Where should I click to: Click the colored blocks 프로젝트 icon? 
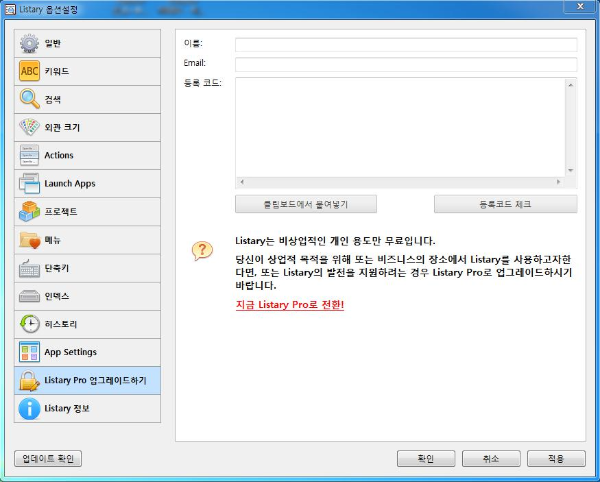point(29,212)
